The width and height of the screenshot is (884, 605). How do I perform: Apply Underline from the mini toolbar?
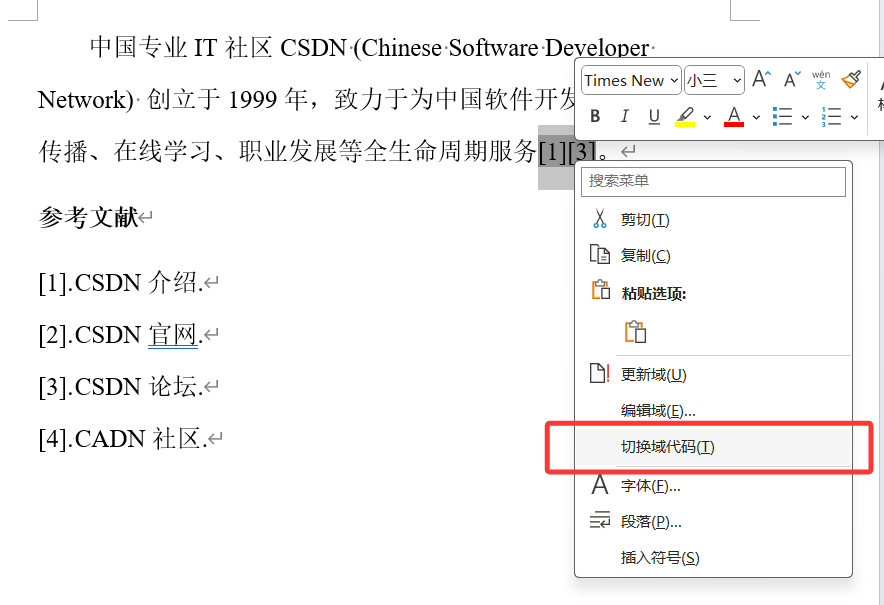pos(654,116)
